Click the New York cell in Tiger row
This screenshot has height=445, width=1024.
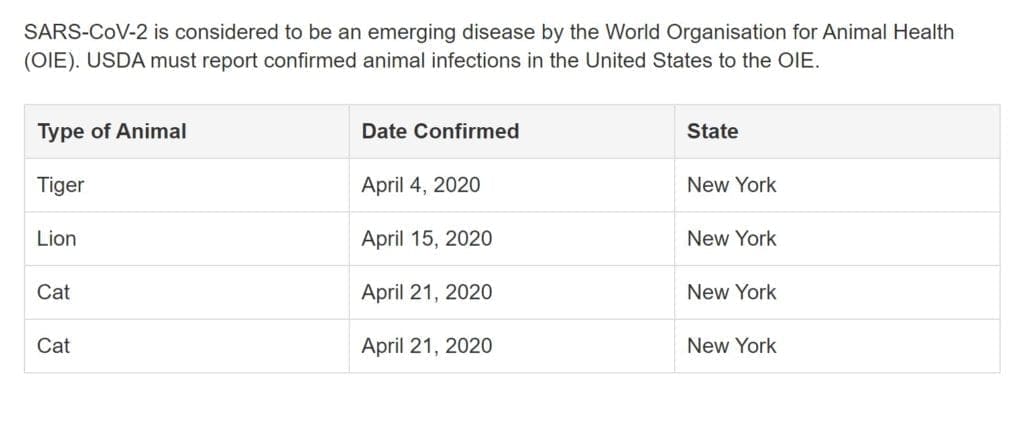(837, 185)
